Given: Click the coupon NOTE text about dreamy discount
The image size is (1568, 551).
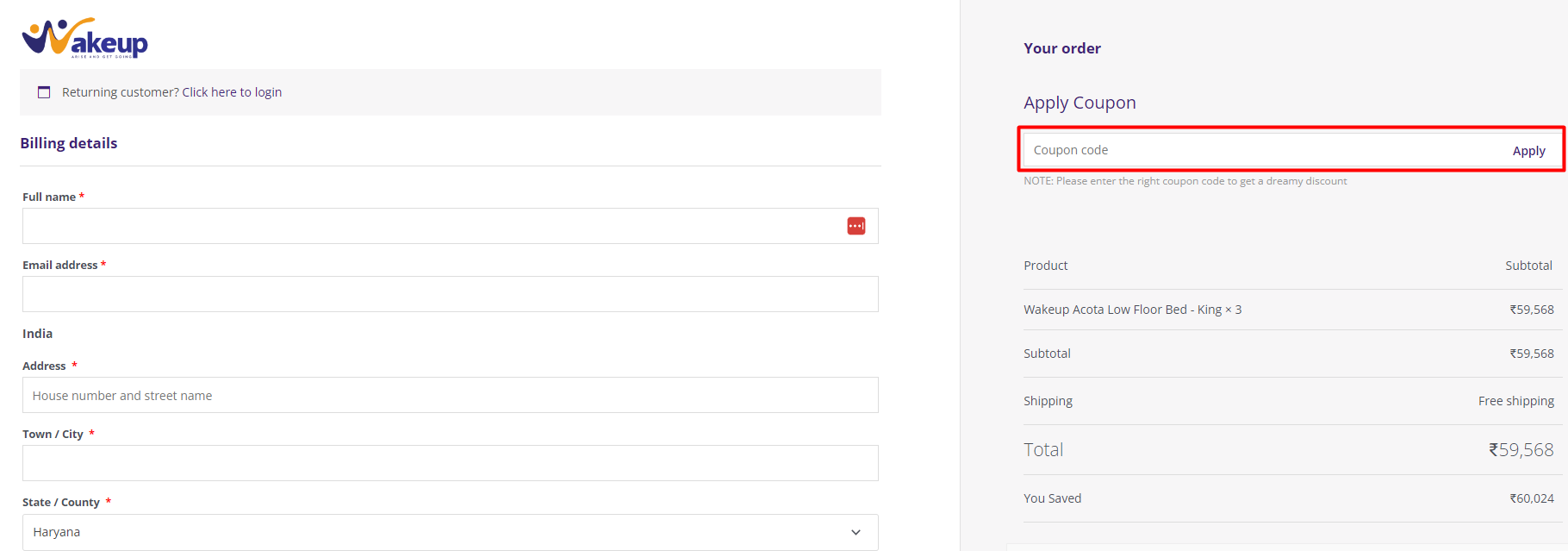Looking at the screenshot, I should point(1185,181).
